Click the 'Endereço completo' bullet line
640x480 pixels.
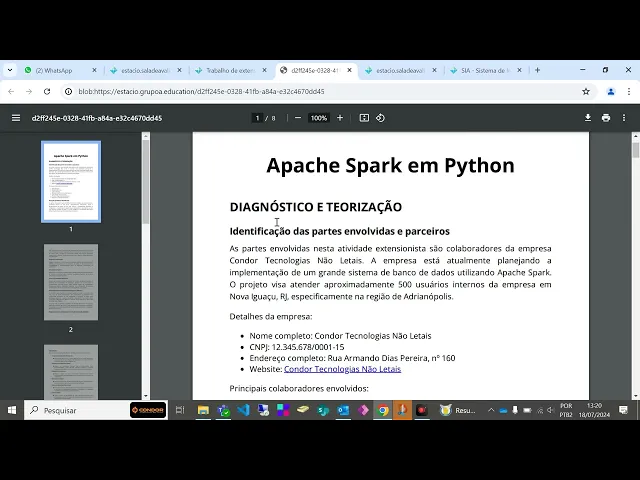click(352, 358)
